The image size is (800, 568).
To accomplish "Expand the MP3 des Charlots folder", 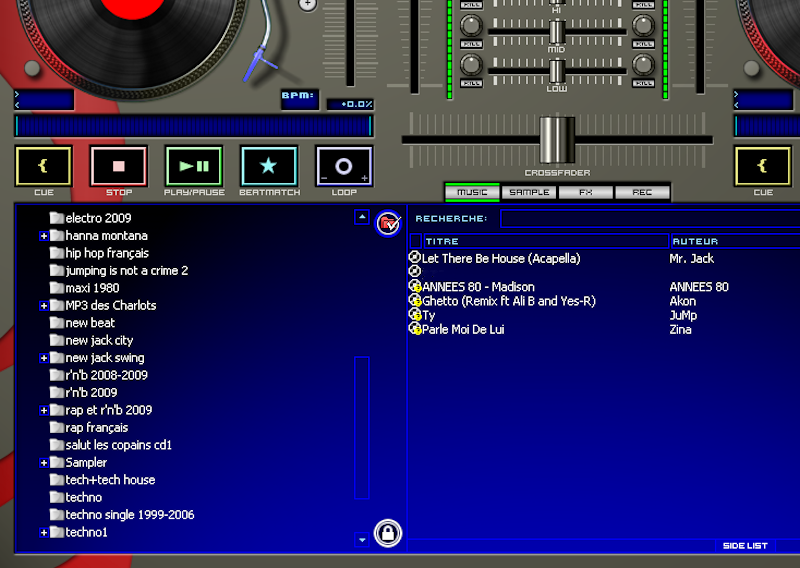I will [44, 306].
